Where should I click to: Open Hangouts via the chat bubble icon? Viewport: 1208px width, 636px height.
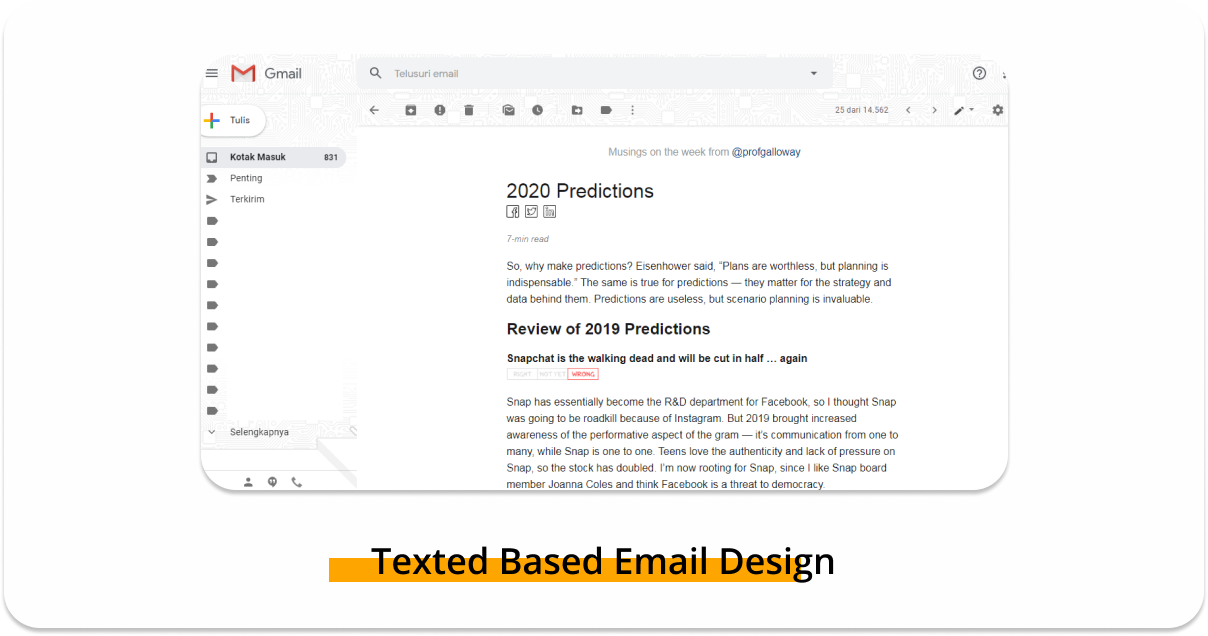pyautogui.click(x=272, y=482)
